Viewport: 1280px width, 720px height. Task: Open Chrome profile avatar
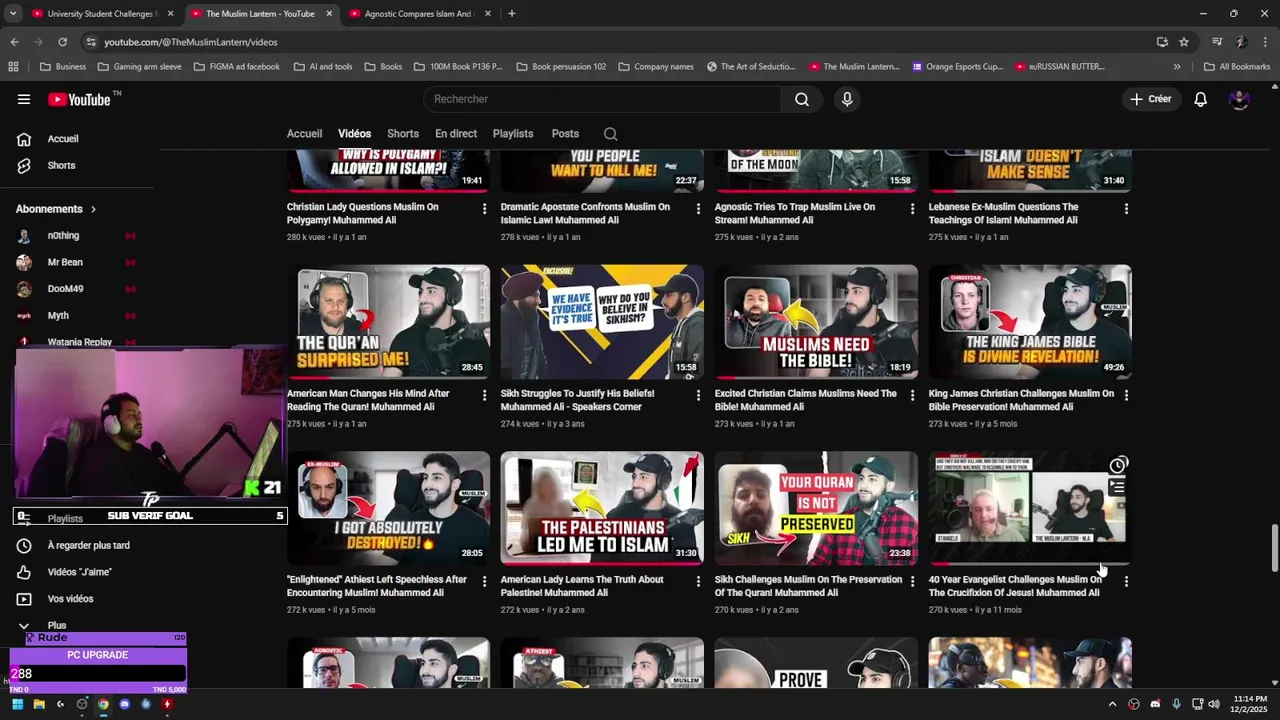pos(1241,42)
